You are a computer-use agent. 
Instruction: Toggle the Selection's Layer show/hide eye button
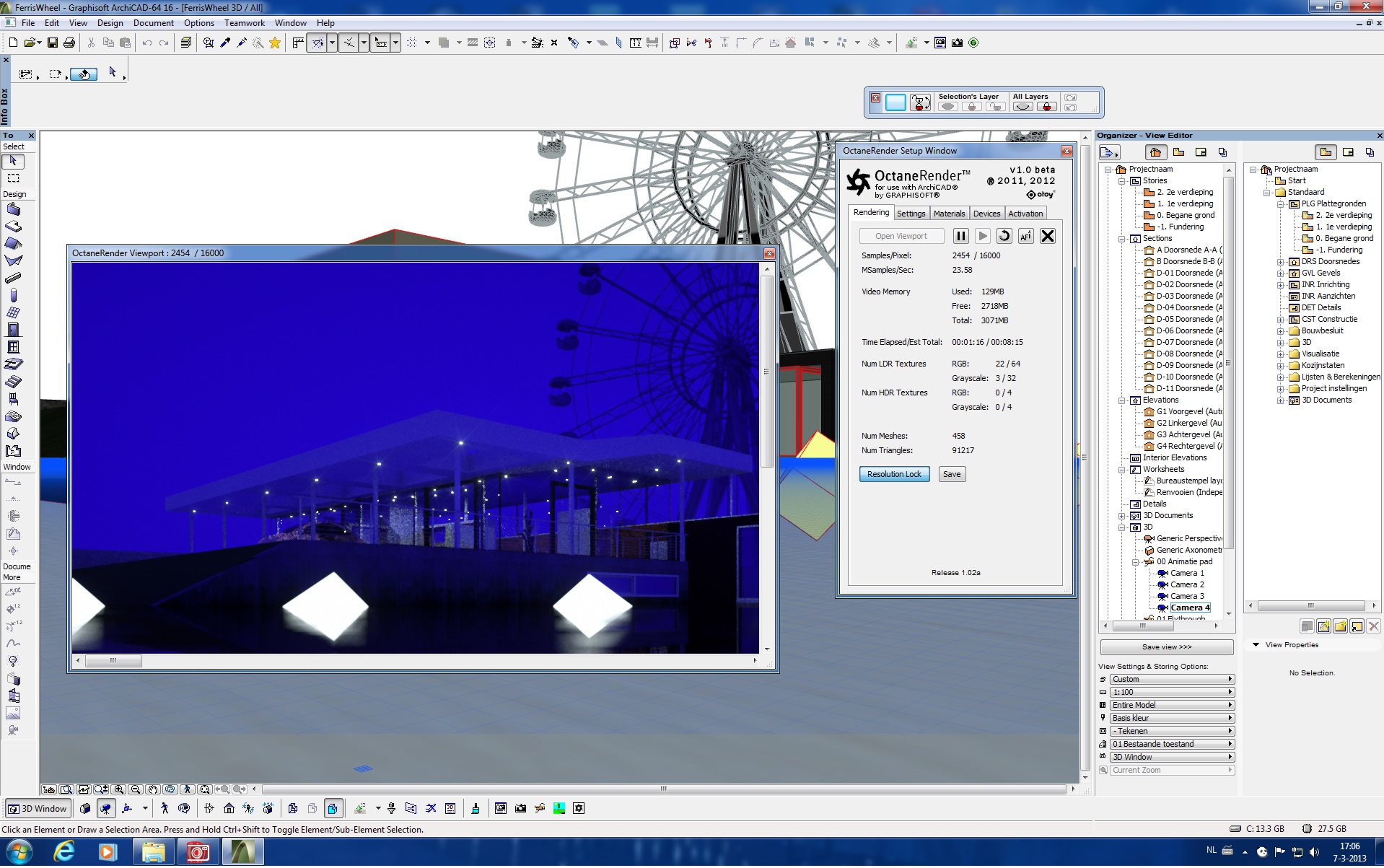point(948,107)
